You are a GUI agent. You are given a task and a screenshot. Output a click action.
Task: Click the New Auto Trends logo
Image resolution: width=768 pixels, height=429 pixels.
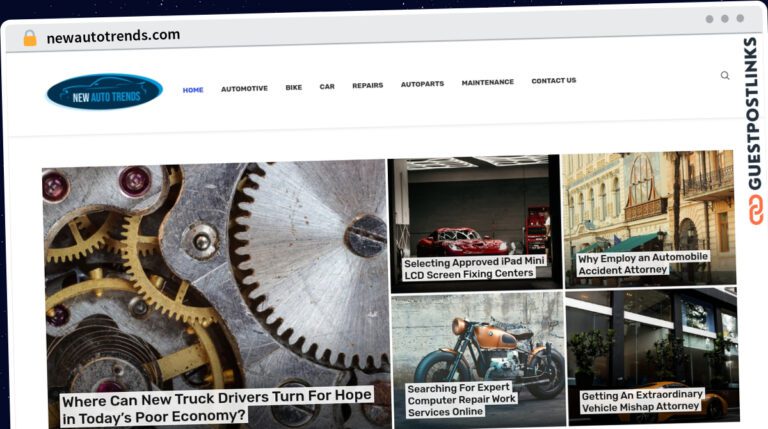pyautogui.click(x=105, y=92)
